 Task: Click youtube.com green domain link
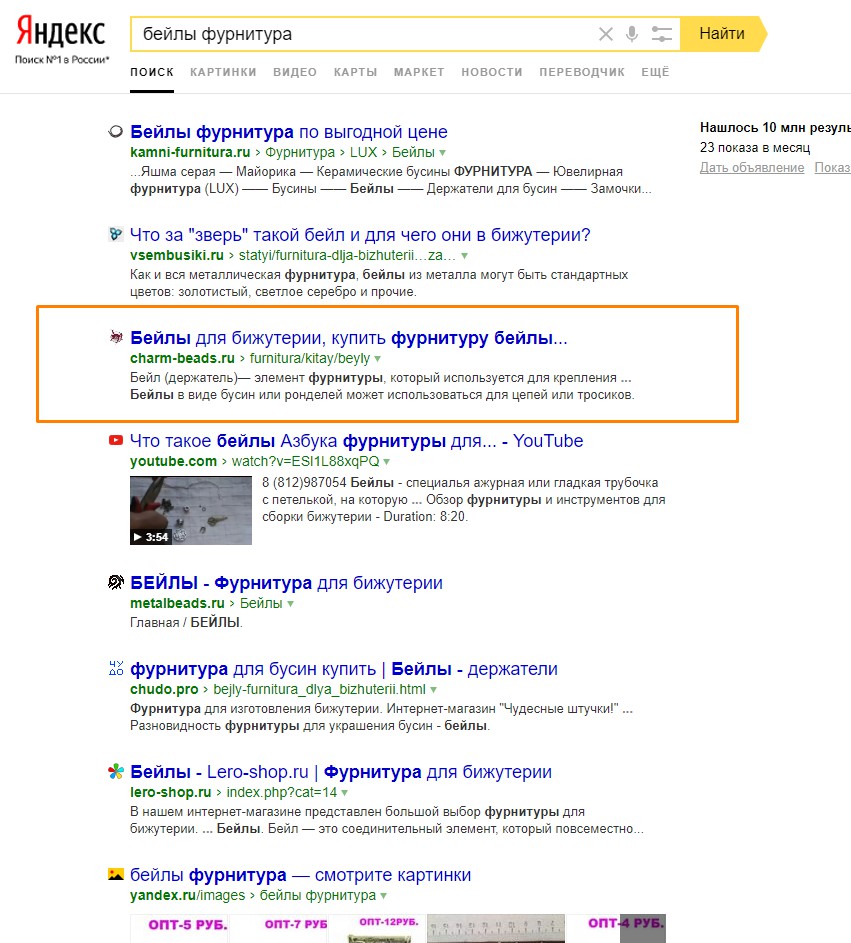click(x=173, y=461)
